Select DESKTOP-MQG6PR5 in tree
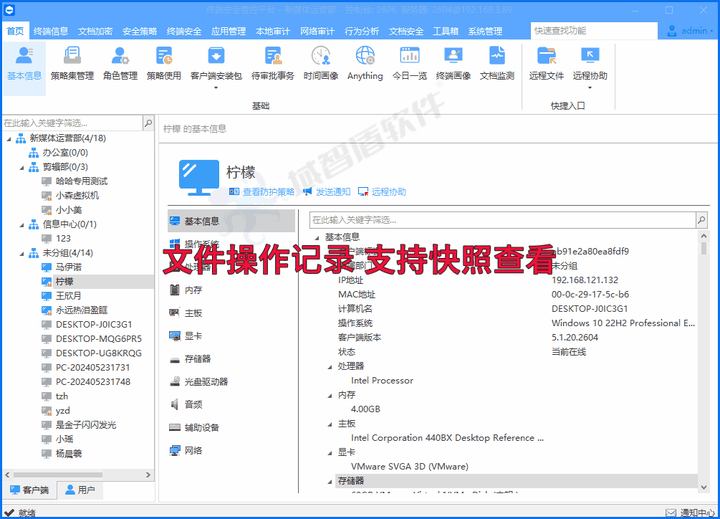This screenshot has width=720, height=519. (x=99, y=339)
